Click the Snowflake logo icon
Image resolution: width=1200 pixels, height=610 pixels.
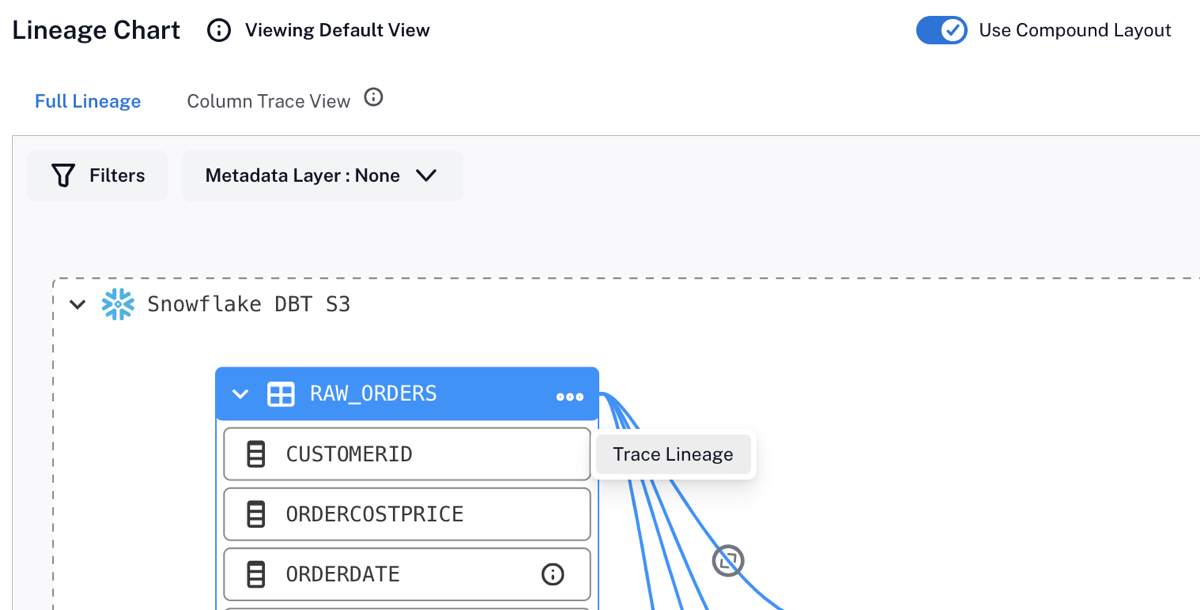pyautogui.click(x=118, y=304)
